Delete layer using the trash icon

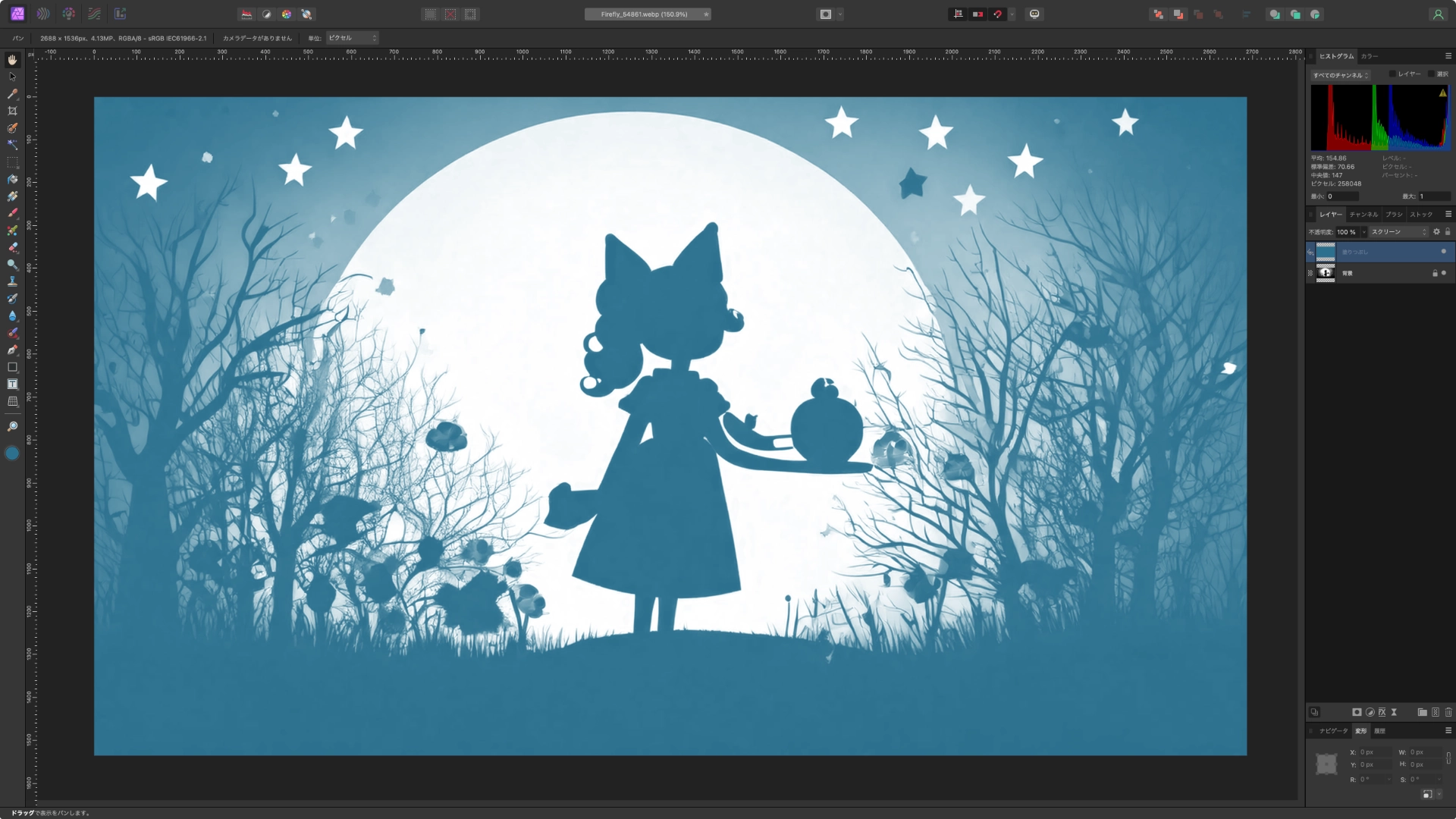pyautogui.click(x=1448, y=712)
